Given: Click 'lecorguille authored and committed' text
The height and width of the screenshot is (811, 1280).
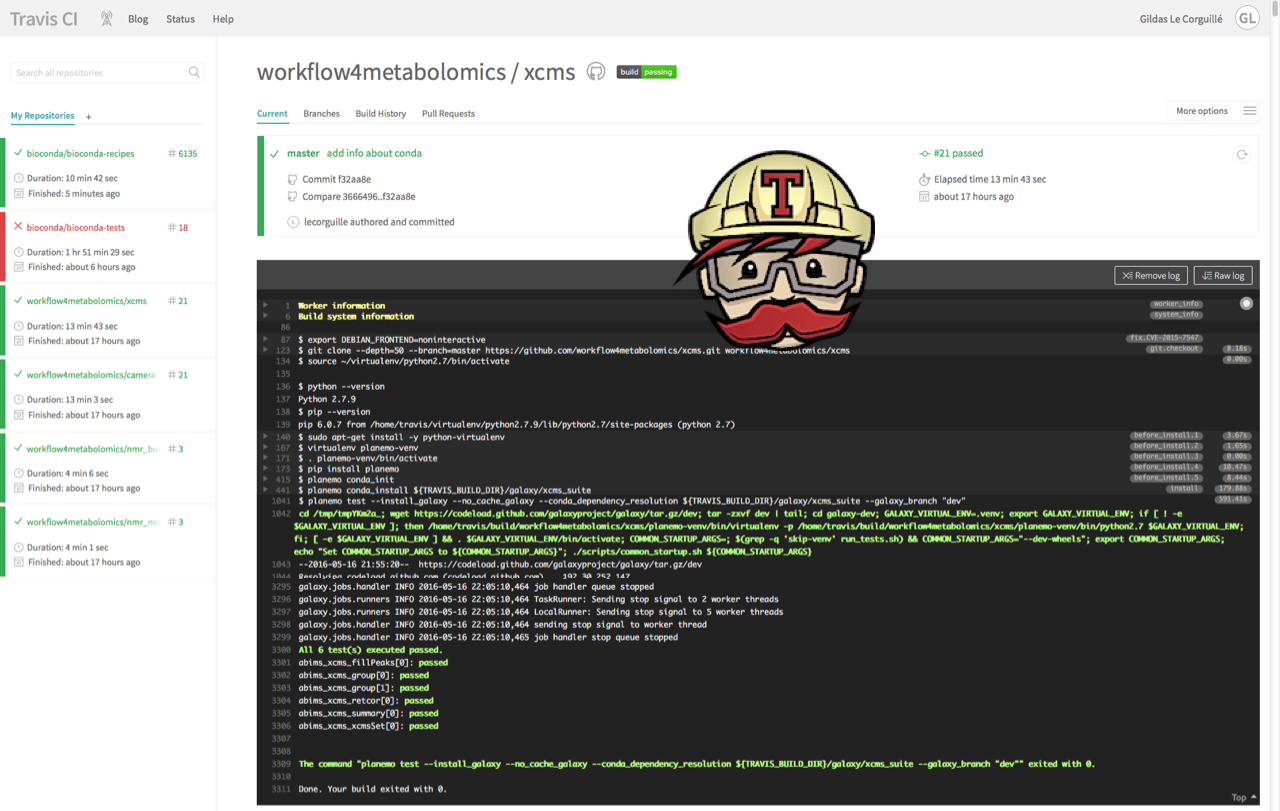Looking at the screenshot, I should [x=379, y=222].
